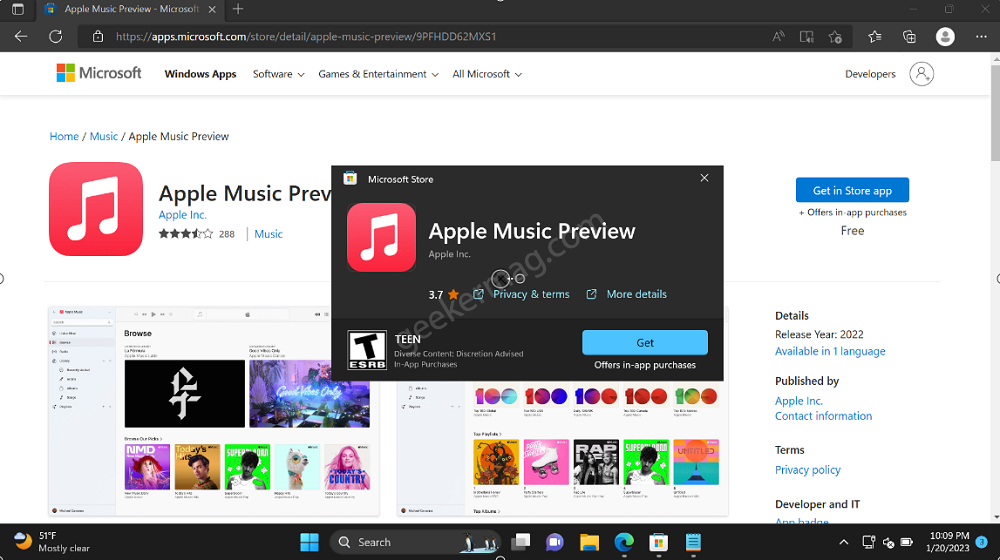Open Contact information link
1000x560 pixels.
point(823,416)
